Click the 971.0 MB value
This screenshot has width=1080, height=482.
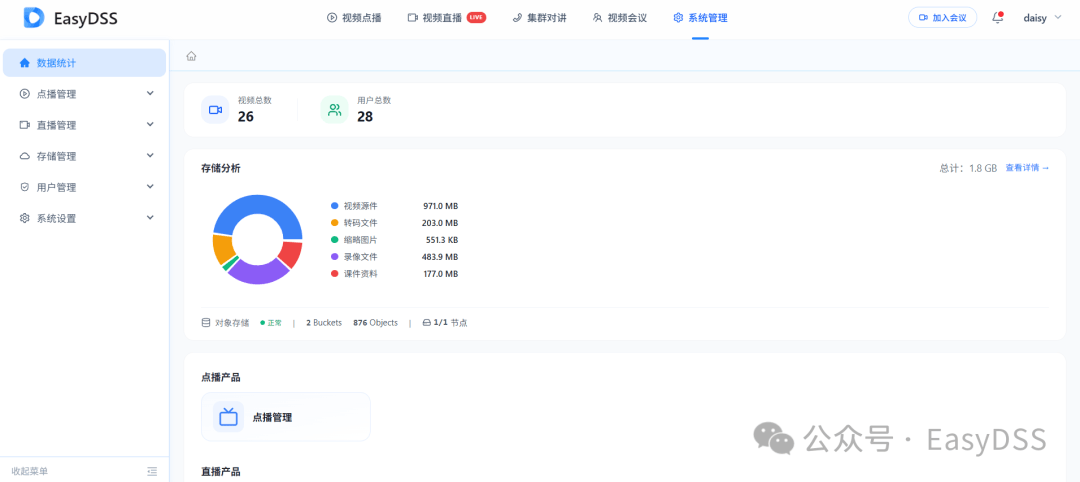(440, 206)
